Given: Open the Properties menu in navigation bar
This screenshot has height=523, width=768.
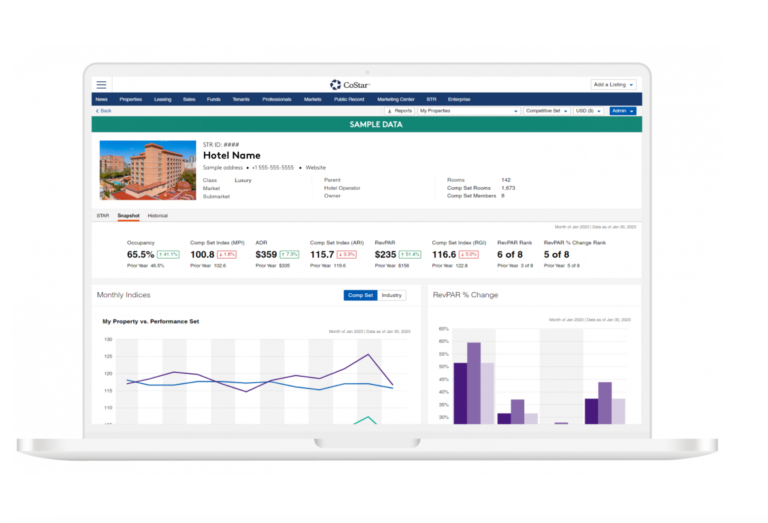Looking at the screenshot, I should click(x=130, y=99).
